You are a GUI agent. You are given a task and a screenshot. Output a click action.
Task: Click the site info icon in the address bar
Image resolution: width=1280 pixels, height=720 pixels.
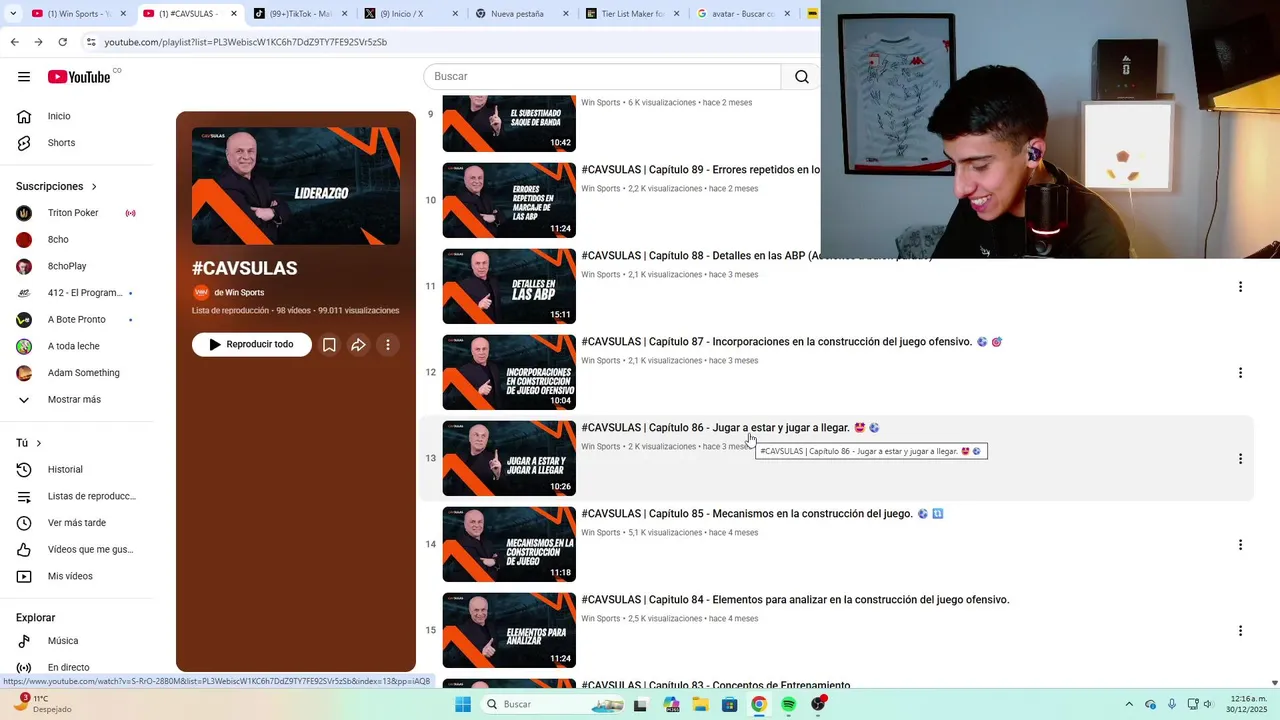[91, 42]
